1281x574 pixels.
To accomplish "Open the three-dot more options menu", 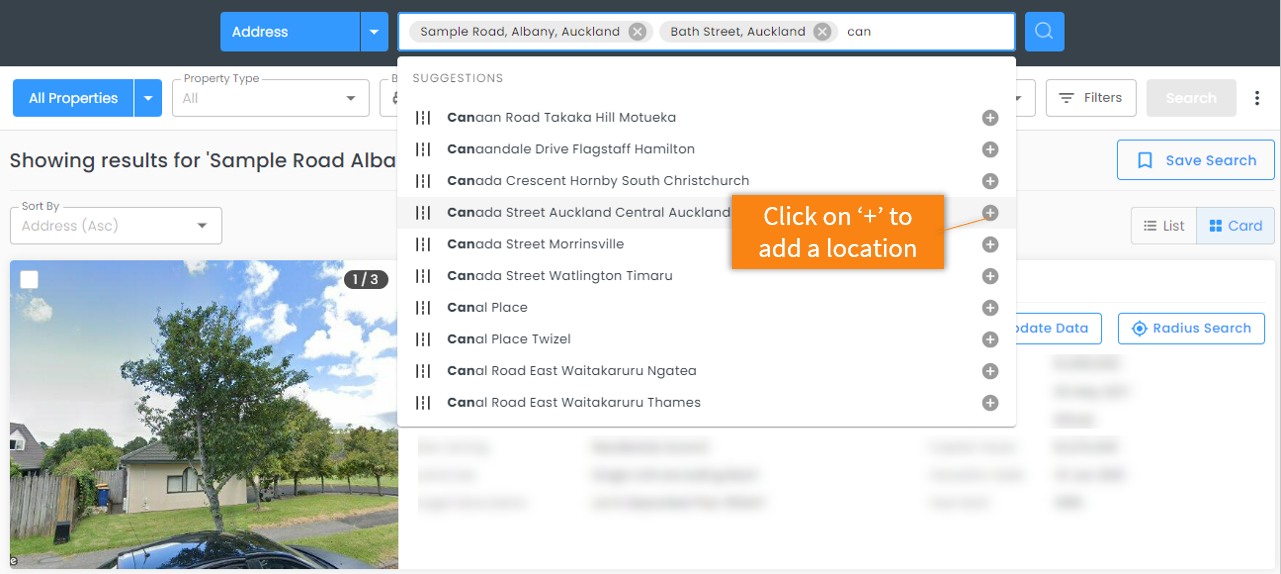I will coord(1258,98).
